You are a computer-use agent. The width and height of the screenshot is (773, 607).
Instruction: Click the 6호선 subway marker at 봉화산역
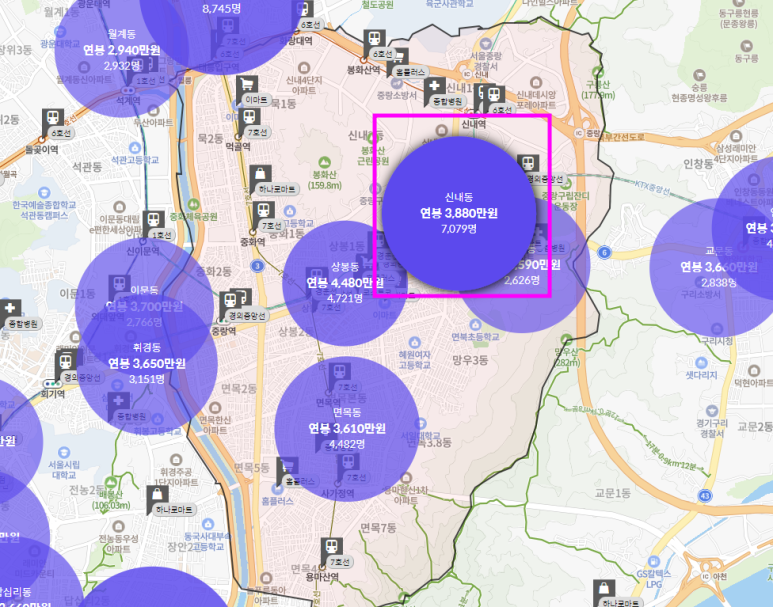pyautogui.click(x=374, y=39)
